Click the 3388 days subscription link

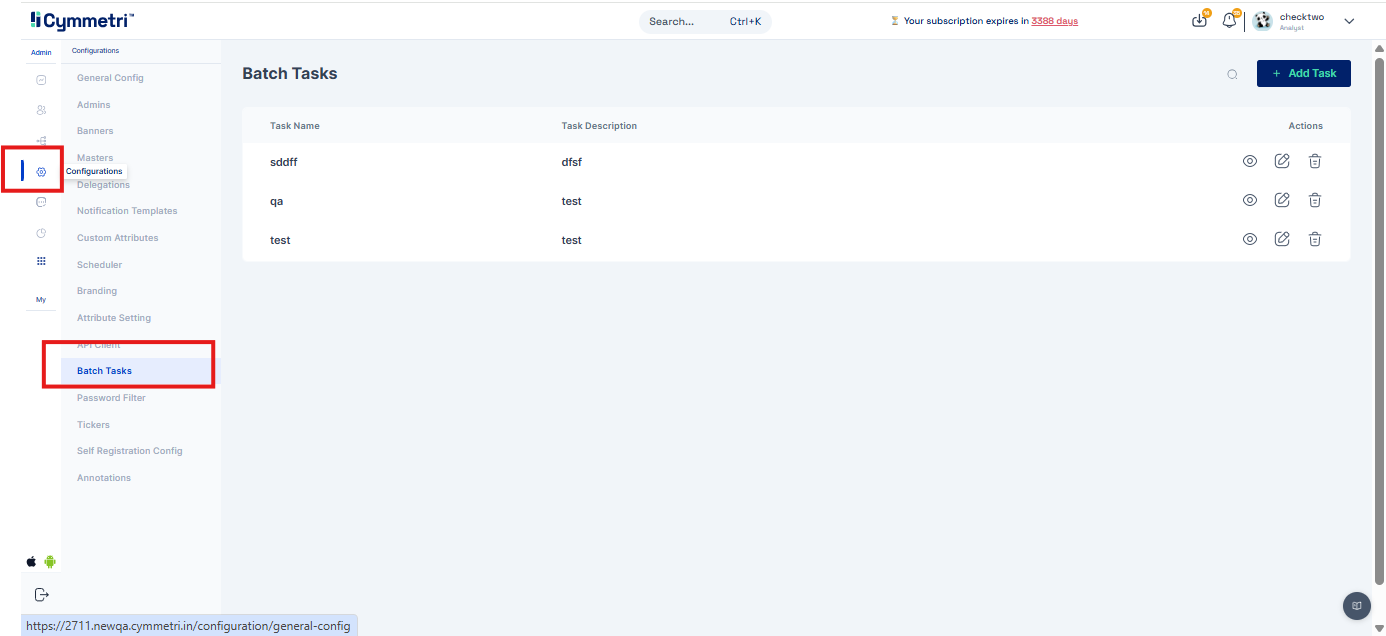tap(1054, 21)
